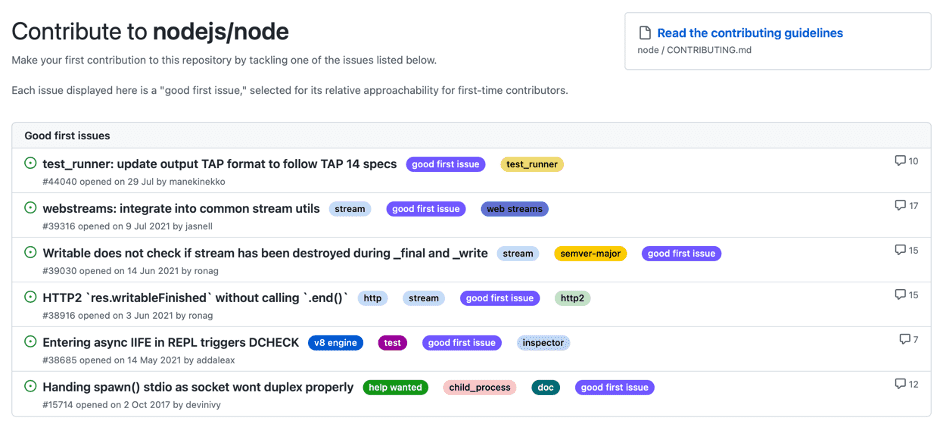Open the webstreams common stream utils issue
Viewport: 941px width, 427px height.
[181, 209]
